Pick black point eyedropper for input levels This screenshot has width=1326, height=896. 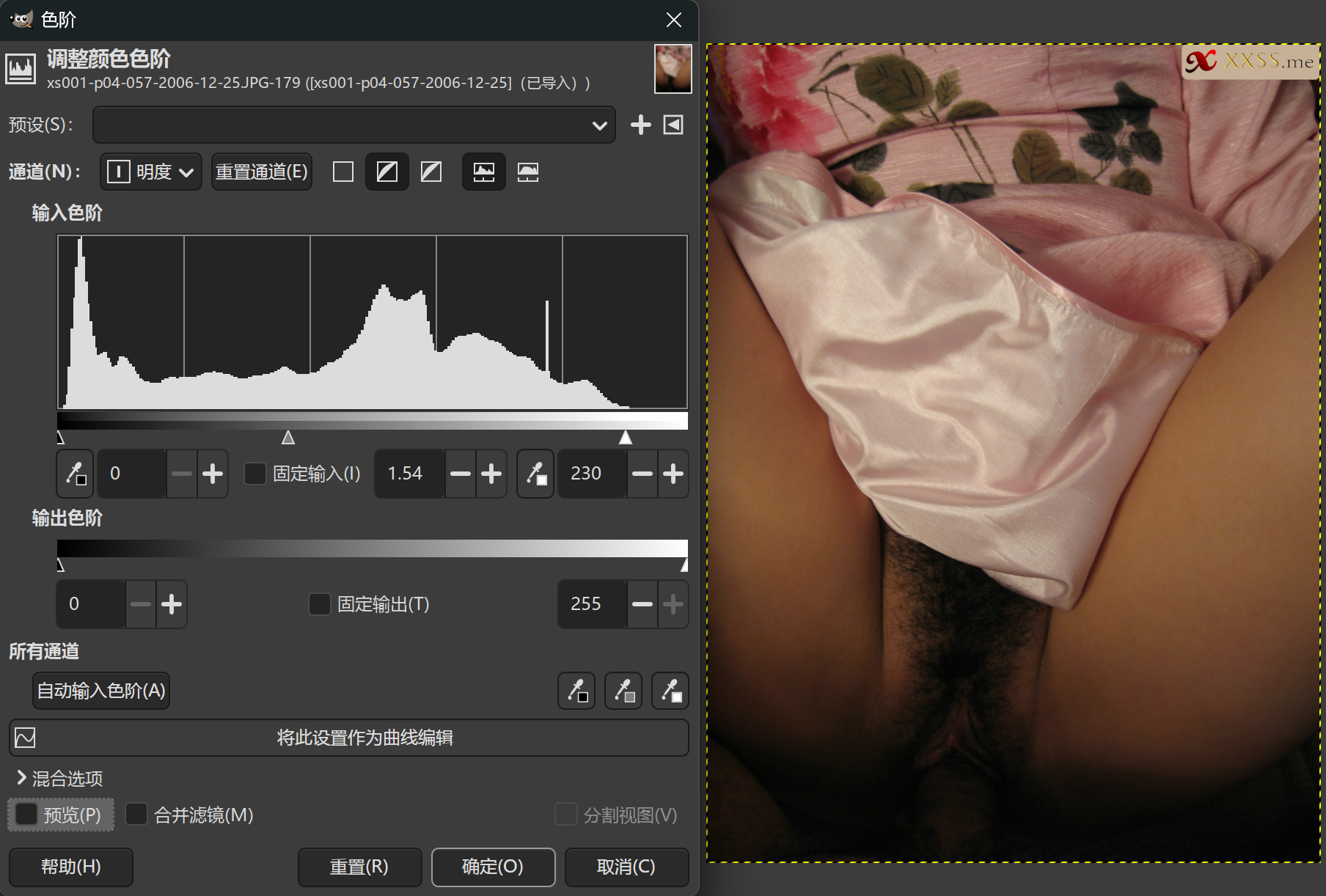(x=75, y=474)
